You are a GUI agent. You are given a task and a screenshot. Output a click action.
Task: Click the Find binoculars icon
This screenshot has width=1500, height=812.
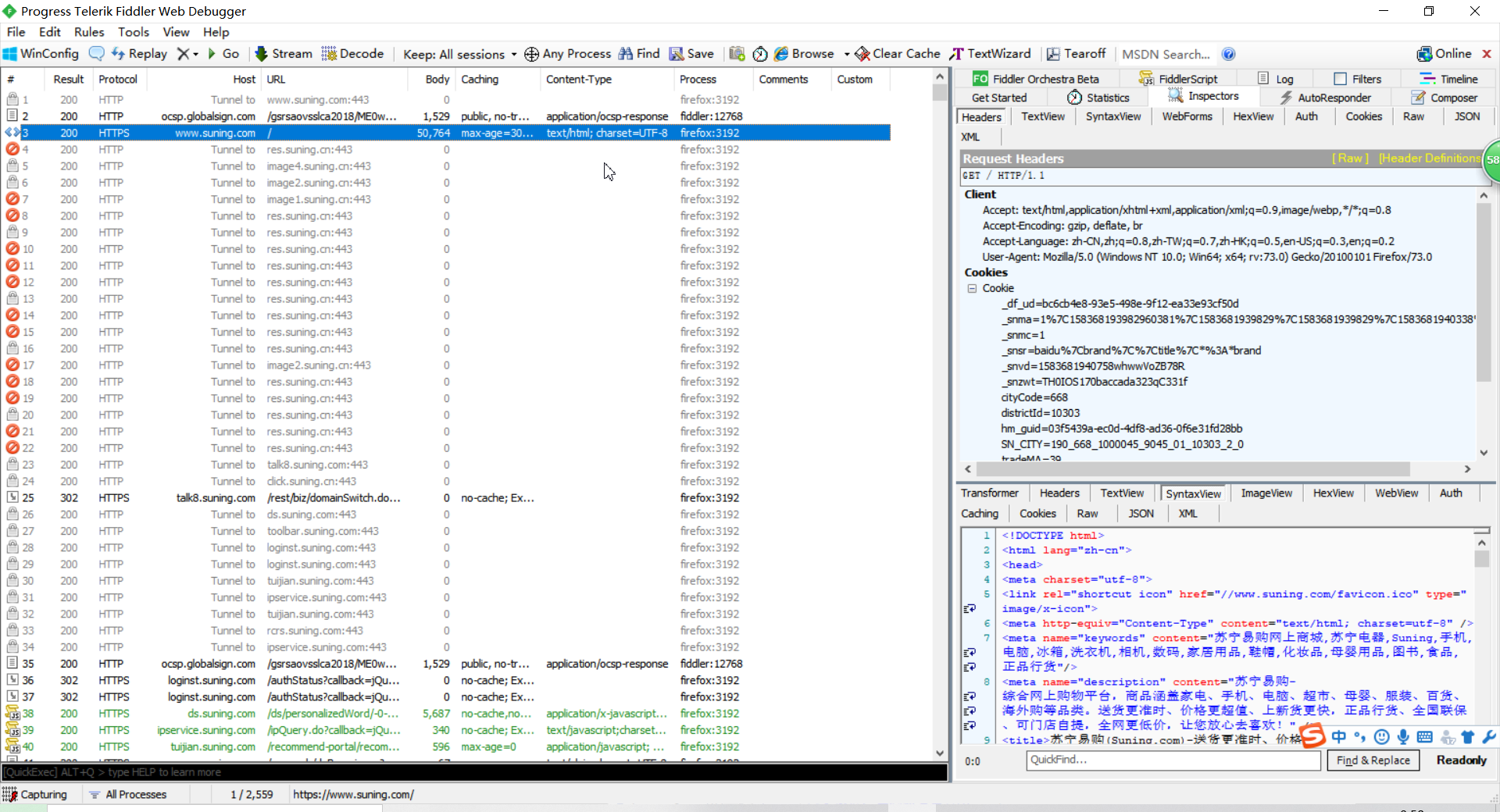pyautogui.click(x=626, y=54)
